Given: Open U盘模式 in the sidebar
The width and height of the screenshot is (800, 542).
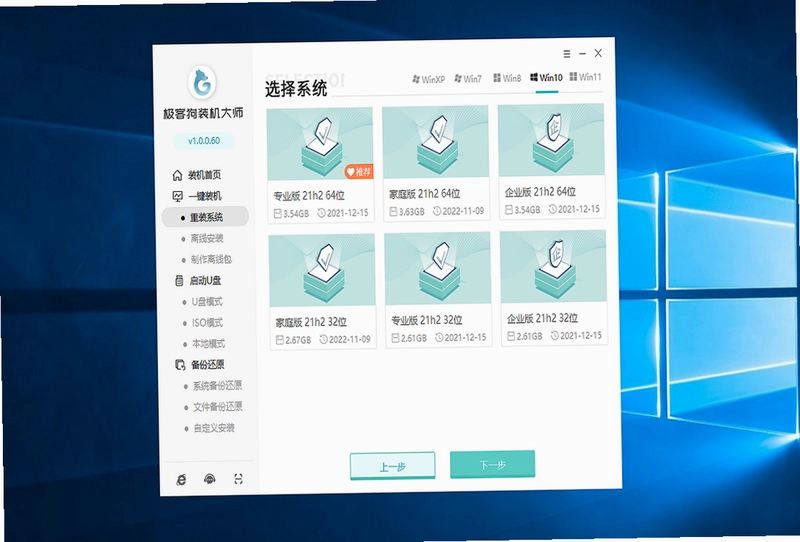Looking at the screenshot, I should [207, 302].
